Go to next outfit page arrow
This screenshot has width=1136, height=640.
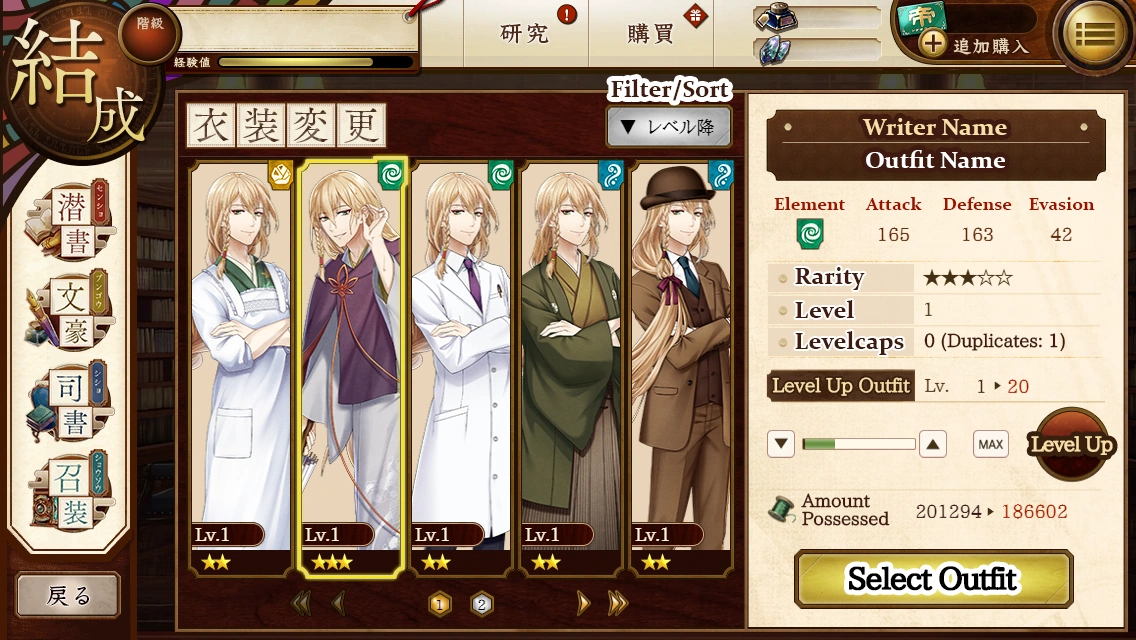click(582, 603)
